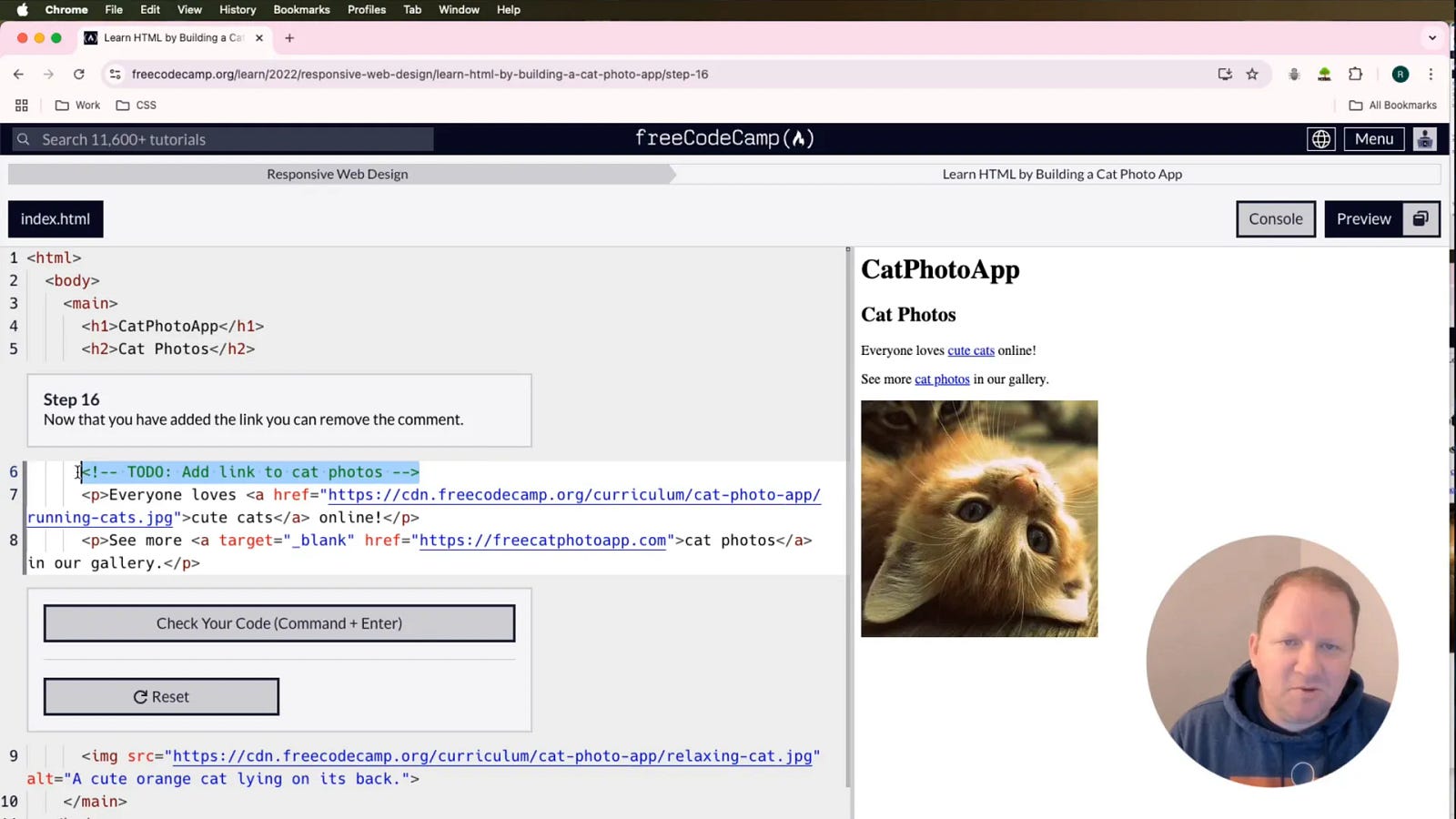This screenshot has height=819, width=1456.
Task: Click the relaxing-cat.jpg img src URL
Action: (x=492, y=756)
